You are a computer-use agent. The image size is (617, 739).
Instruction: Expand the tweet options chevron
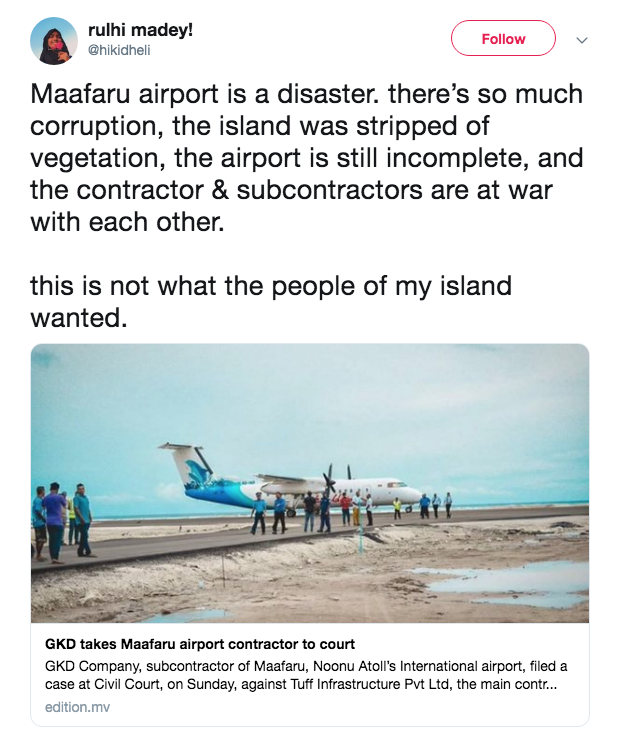[582, 40]
